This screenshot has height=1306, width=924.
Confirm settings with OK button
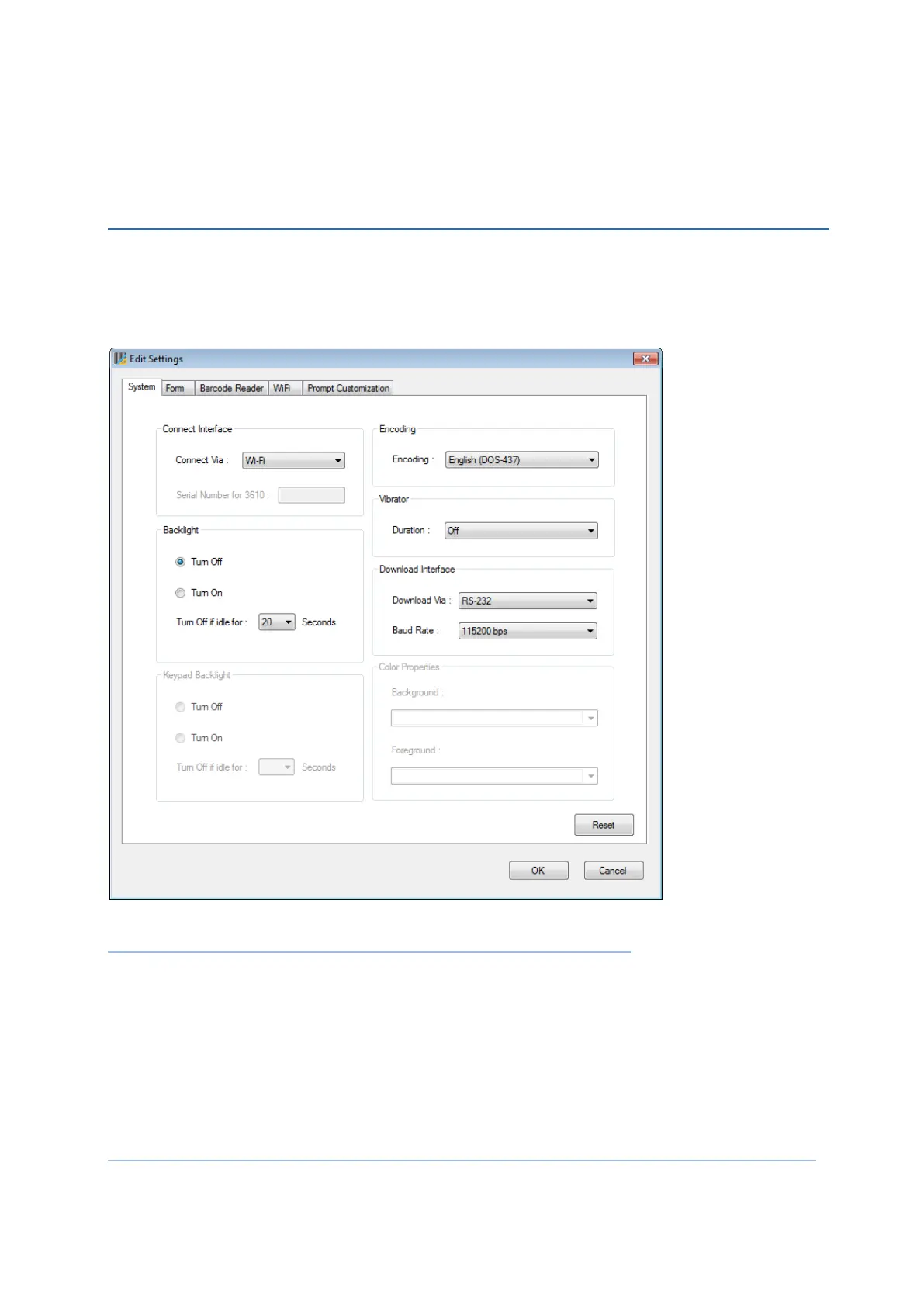pyautogui.click(x=538, y=871)
